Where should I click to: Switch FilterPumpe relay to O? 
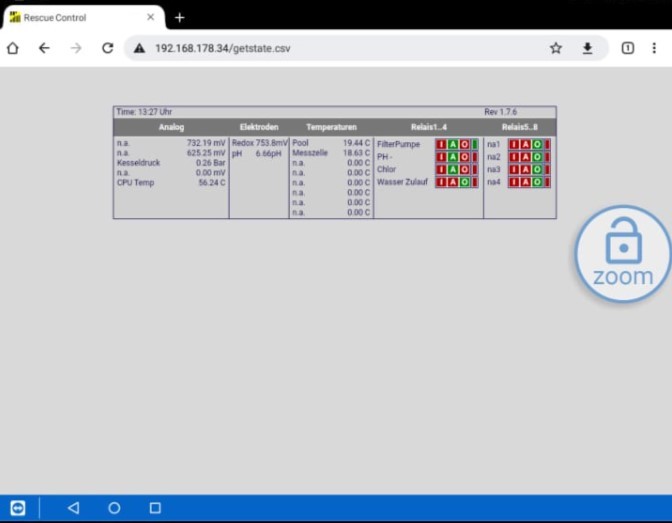[464, 144]
